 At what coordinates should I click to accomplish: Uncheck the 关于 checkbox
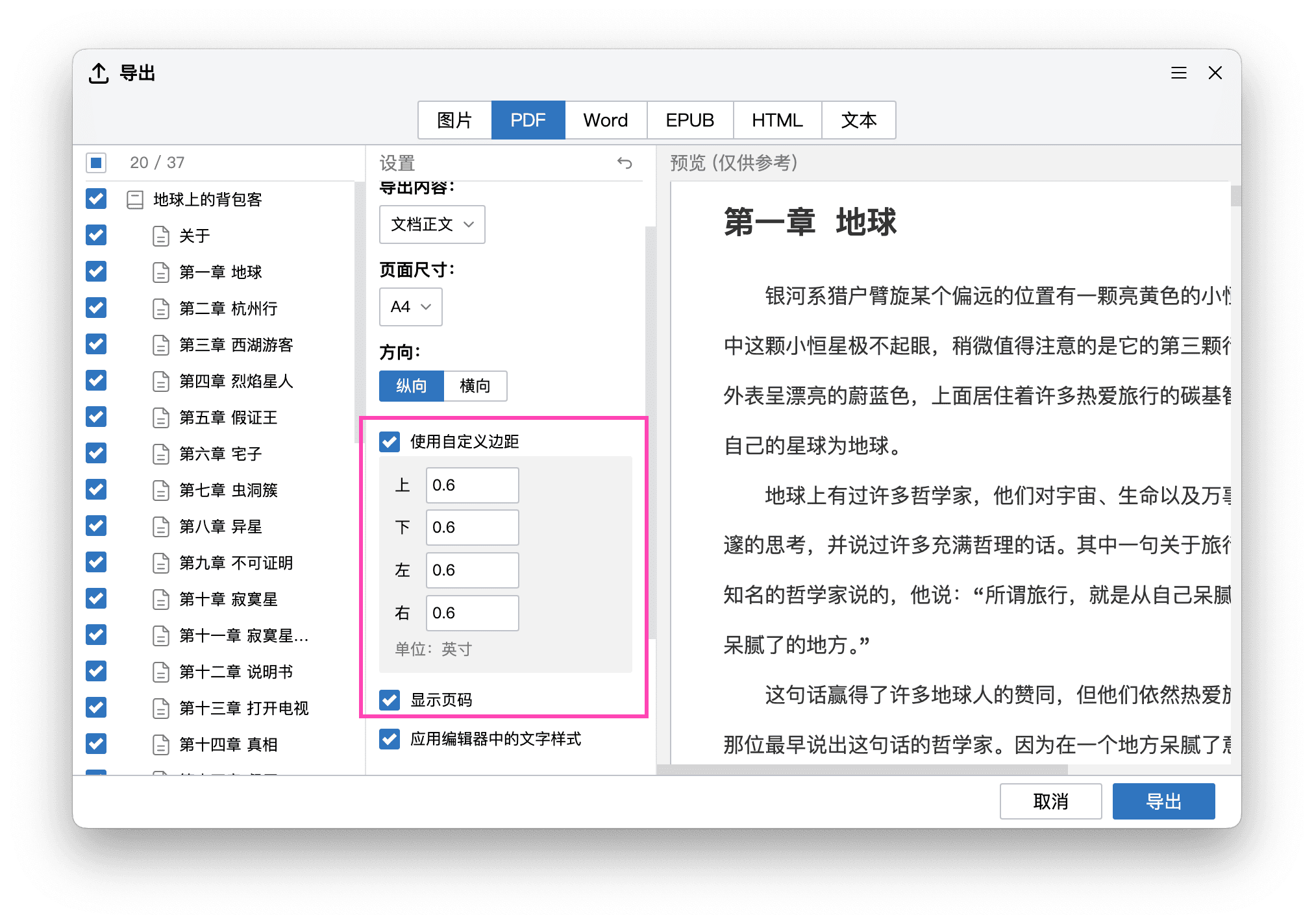[96, 235]
